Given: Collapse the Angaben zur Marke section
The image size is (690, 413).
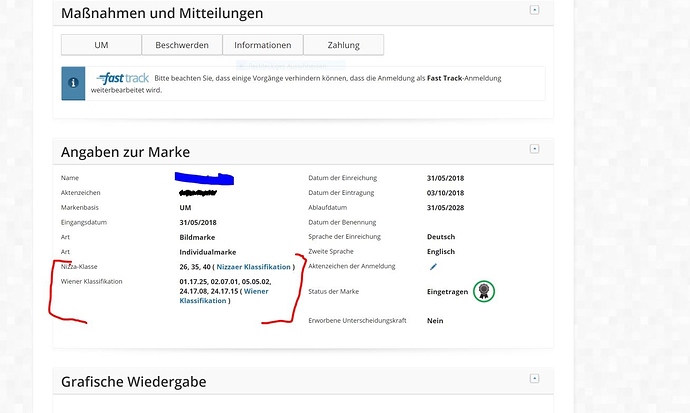Looking at the screenshot, I should [534, 149].
